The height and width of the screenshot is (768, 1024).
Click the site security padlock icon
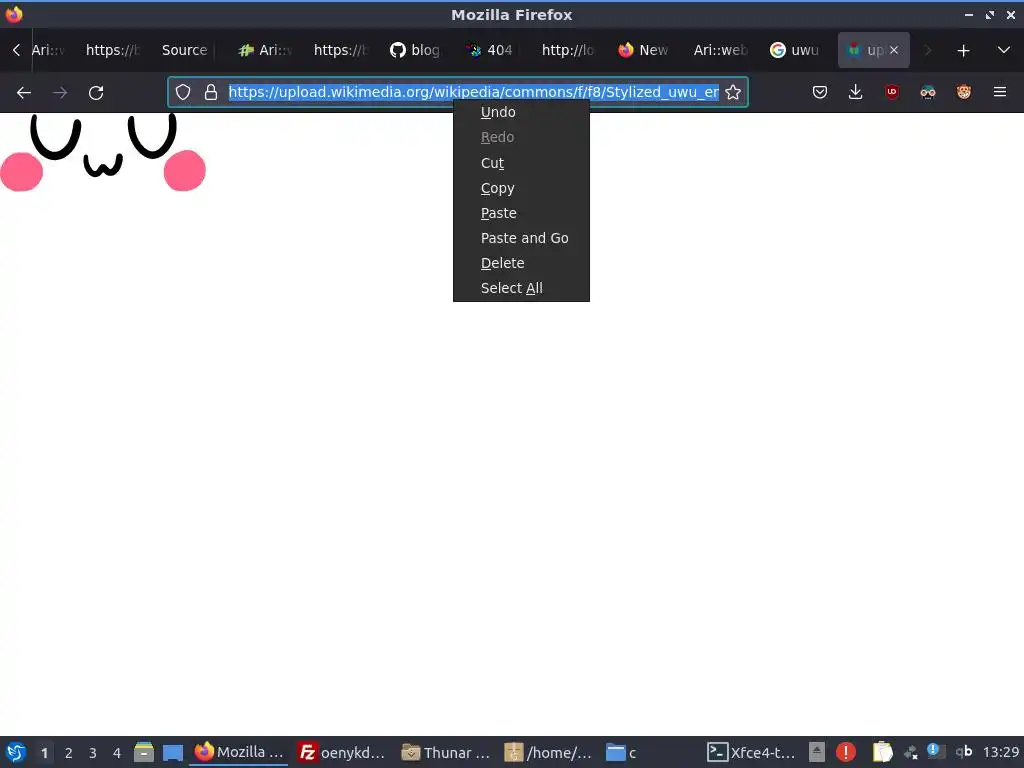(x=210, y=92)
